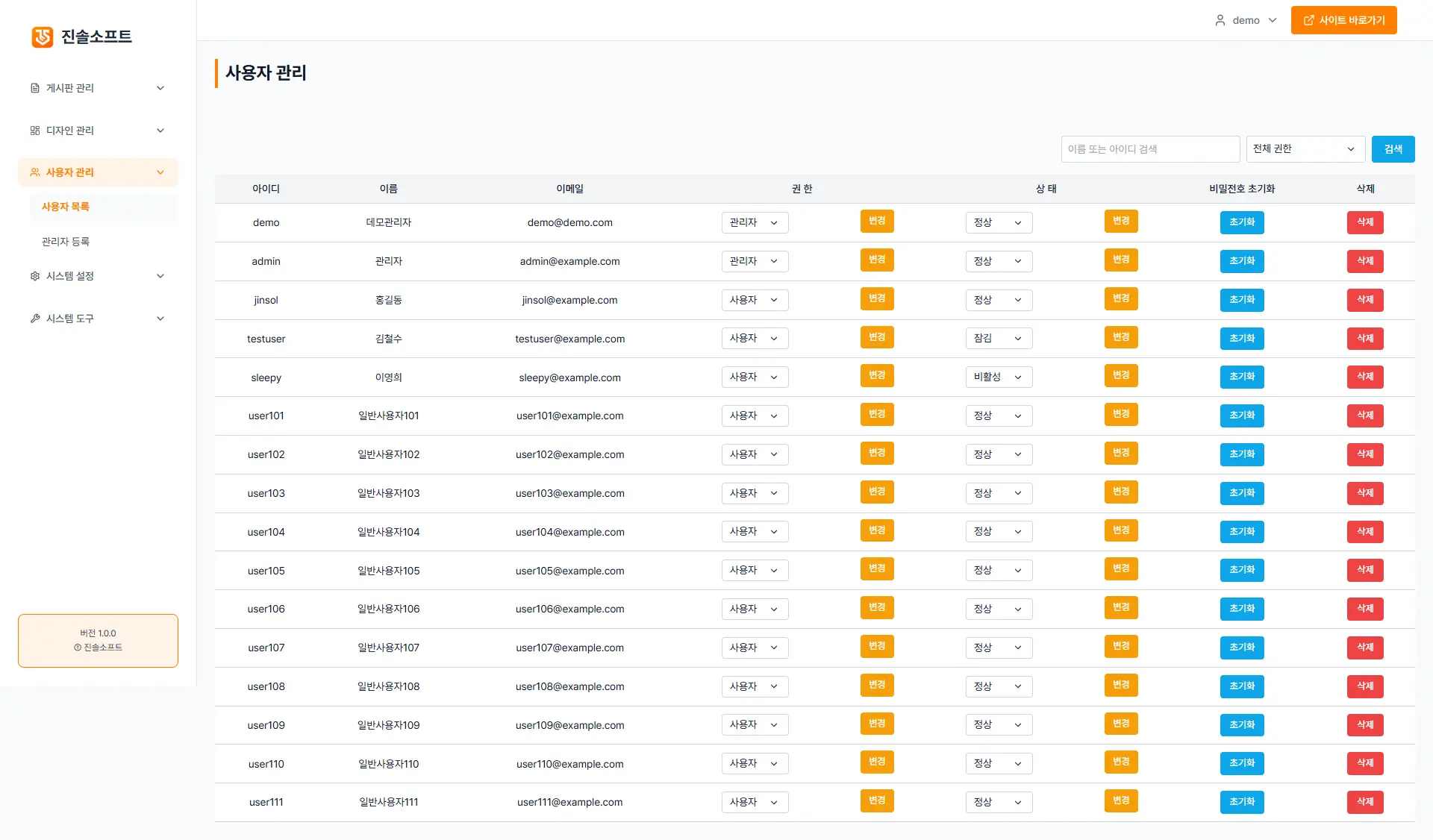Viewport: 1433px width, 840px height.
Task: Click the 진솔소프트 logo icon
Action: [x=43, y=37]
